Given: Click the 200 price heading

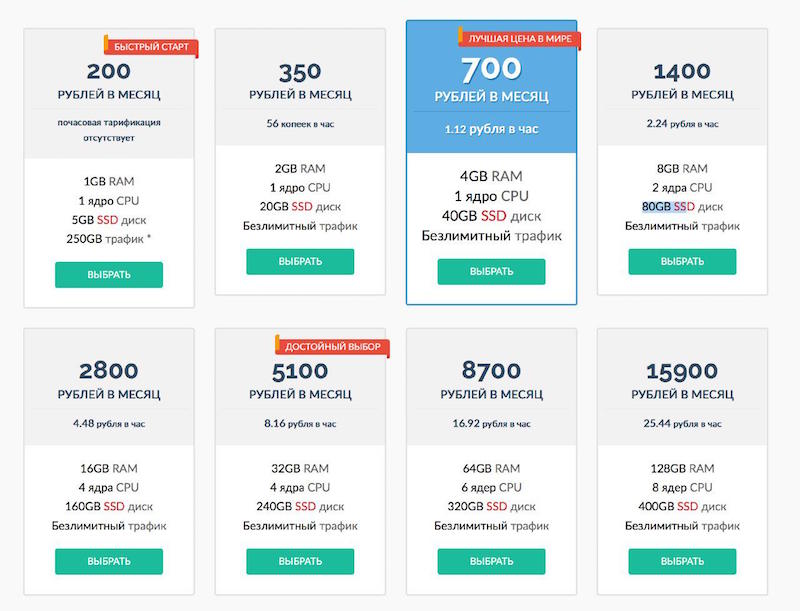Looking at the screenshot, I should (x=108, y=71).
